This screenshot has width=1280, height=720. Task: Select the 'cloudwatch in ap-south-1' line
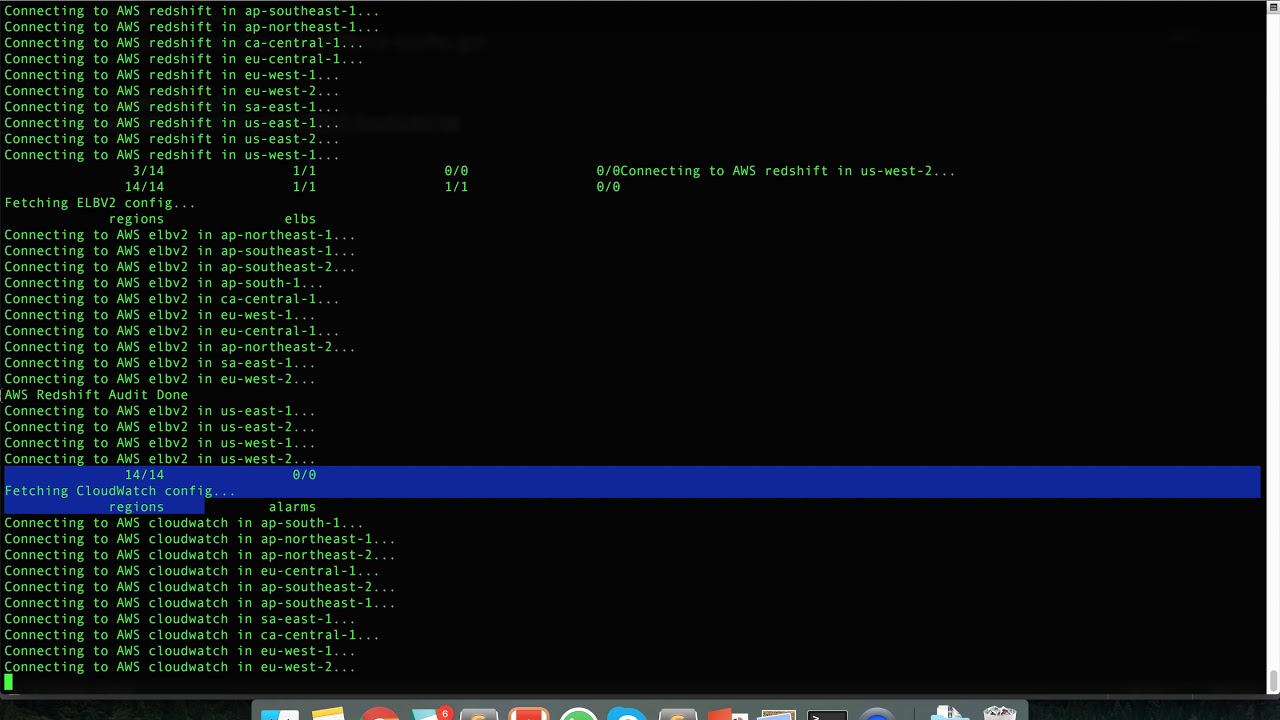tap(184, 523)
